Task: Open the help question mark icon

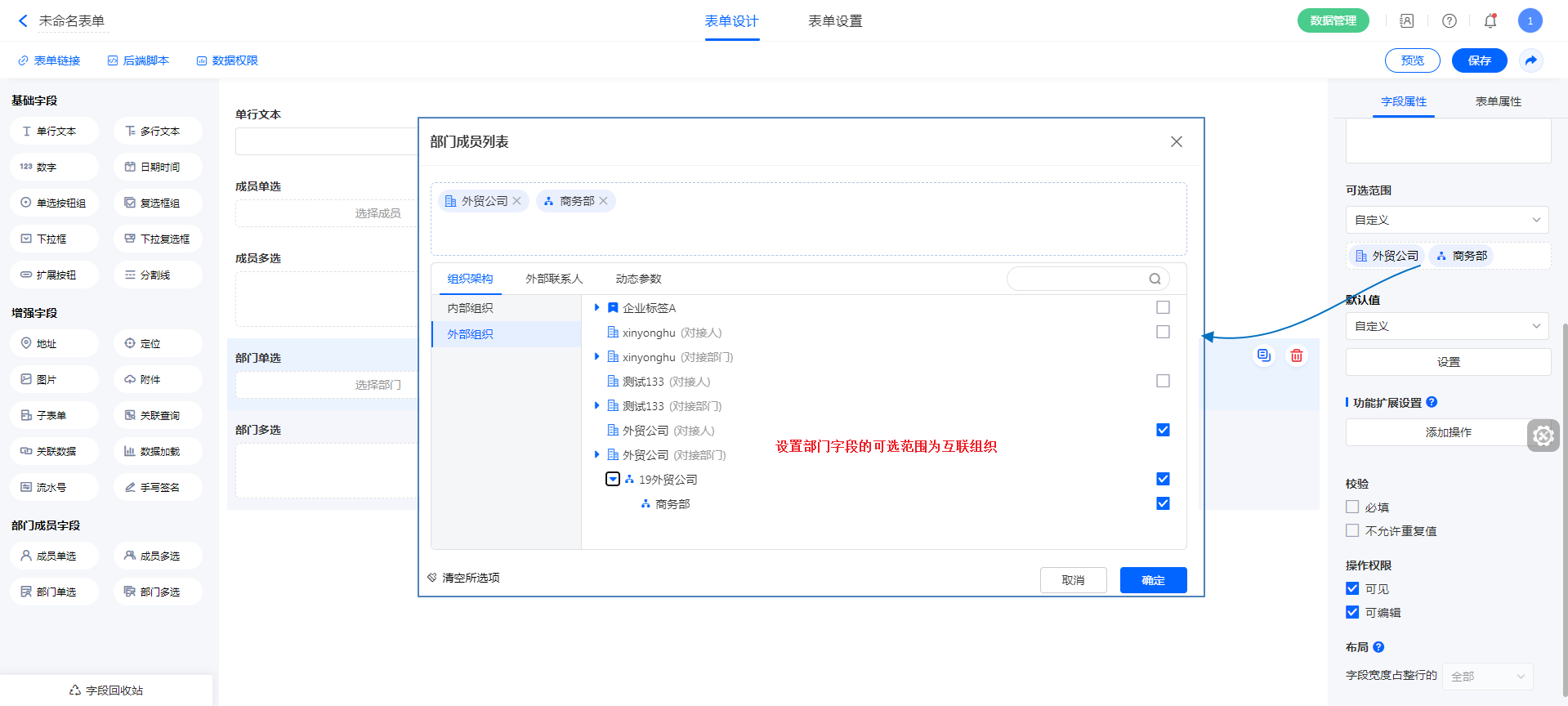Action: pyautogui.click(x=1449, y=21)
